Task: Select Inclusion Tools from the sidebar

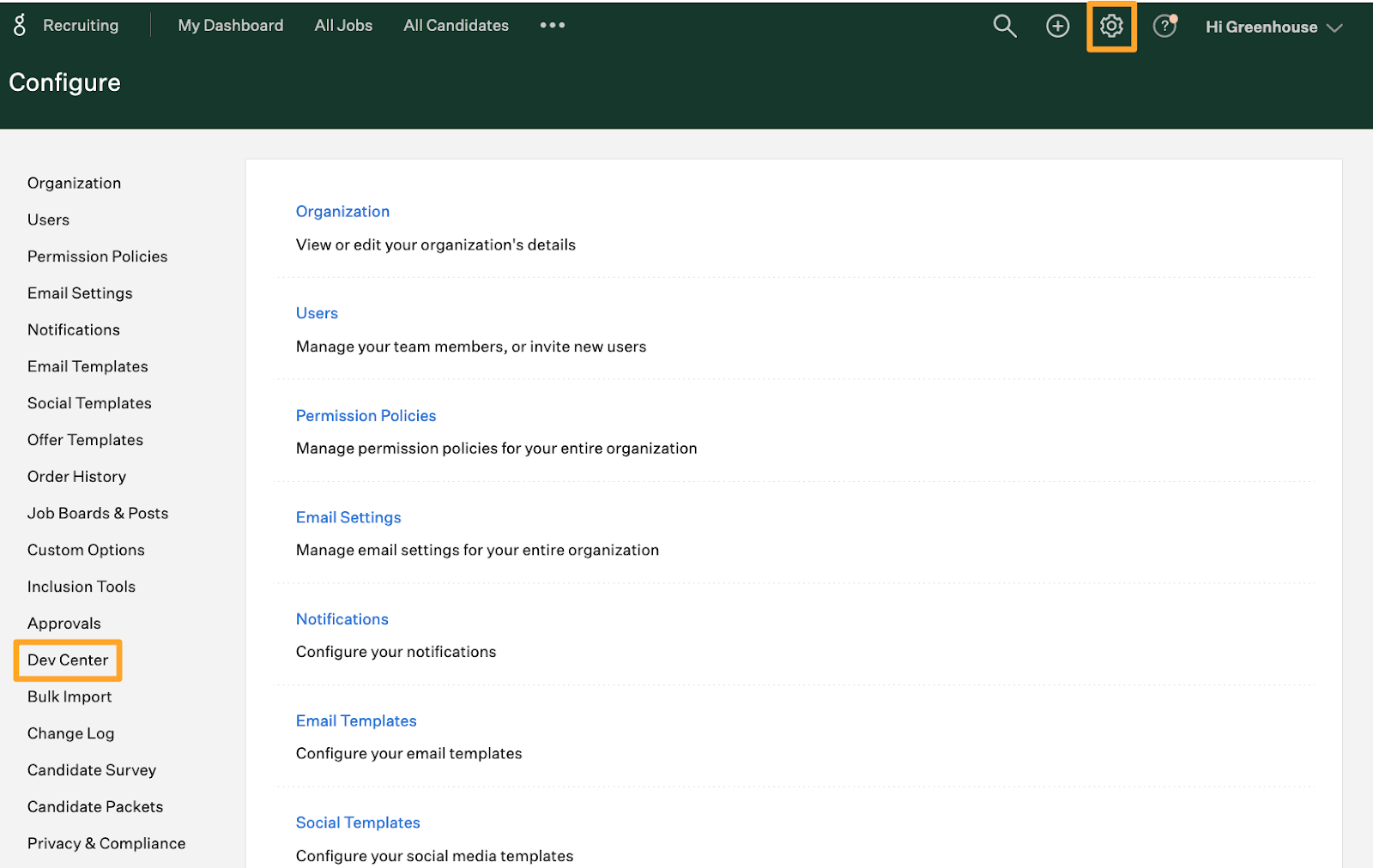Action: (x=82, y=587)
